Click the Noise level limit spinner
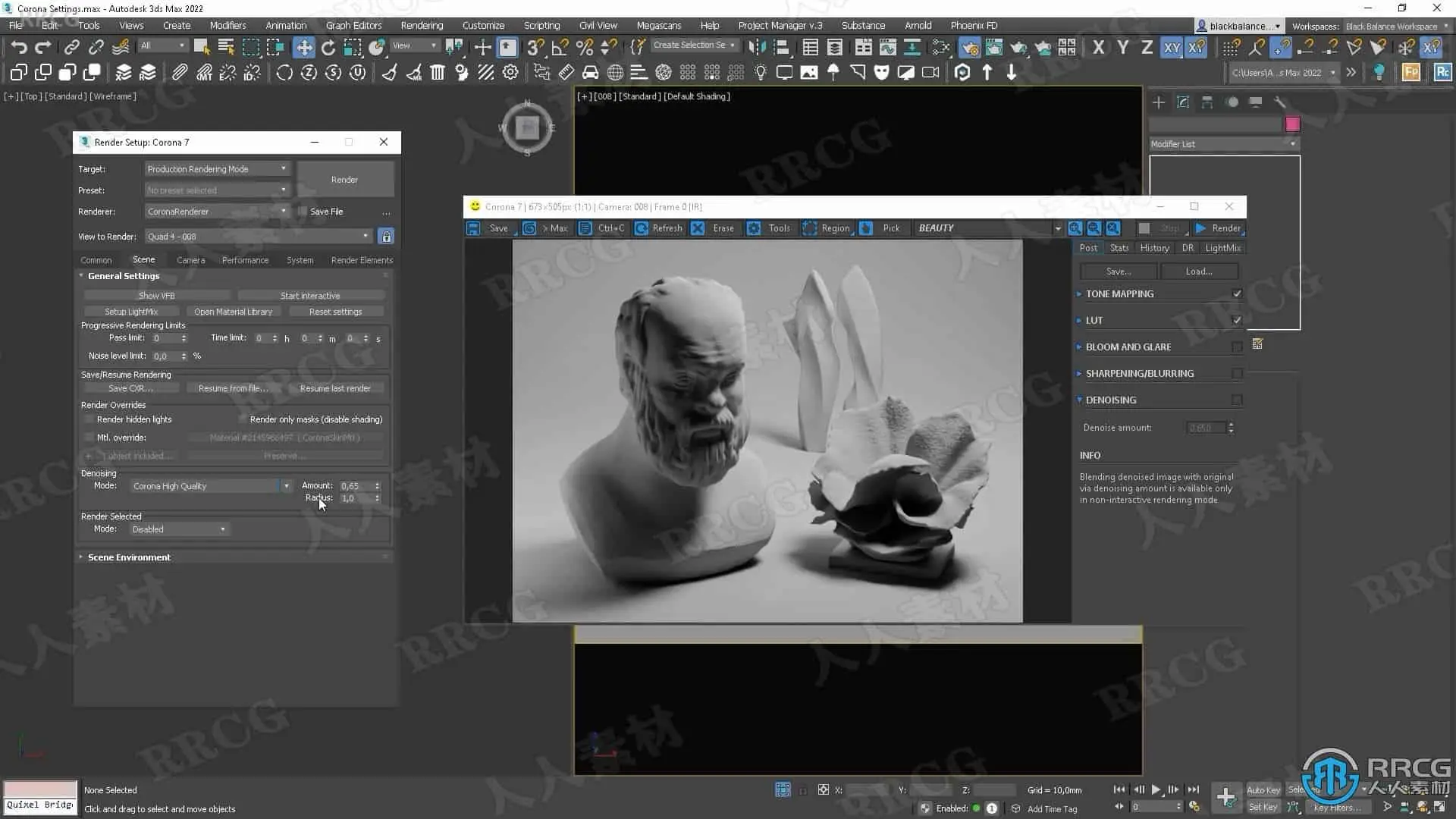This screenshot has height=819, width=1456. pos(184,356)
